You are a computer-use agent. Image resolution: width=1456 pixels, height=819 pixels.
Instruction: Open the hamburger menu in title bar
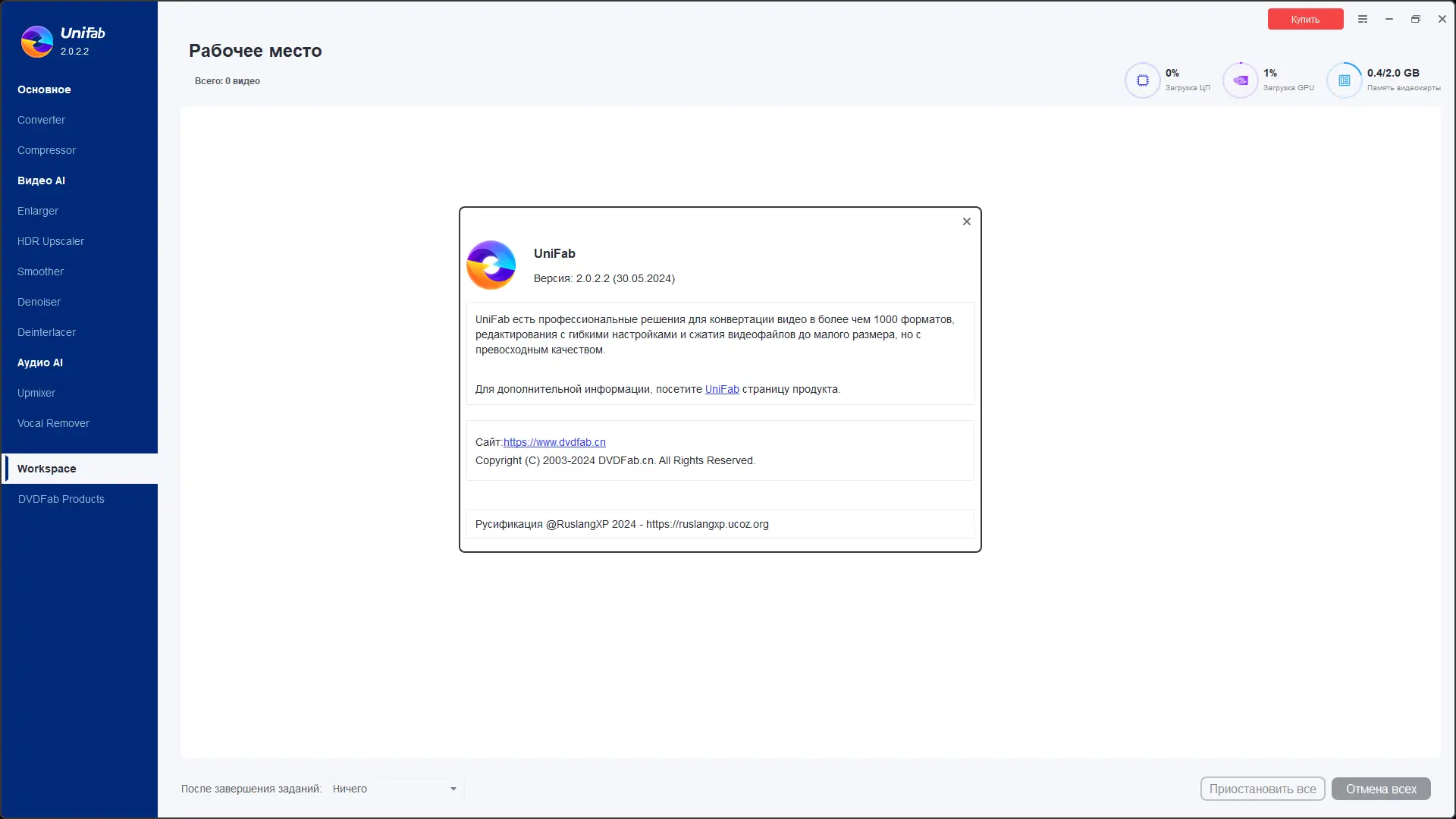click(x=1363, y=19)
